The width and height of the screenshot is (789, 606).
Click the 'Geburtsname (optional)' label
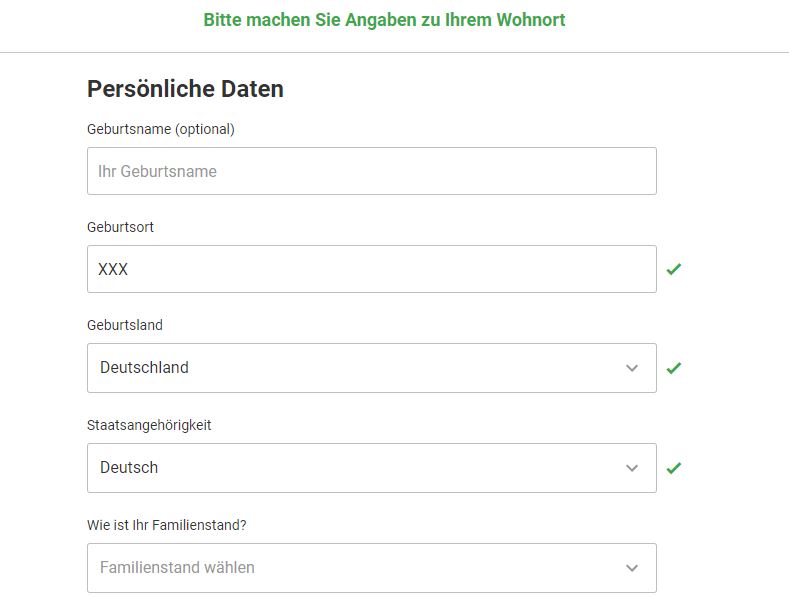coord(161,129)
